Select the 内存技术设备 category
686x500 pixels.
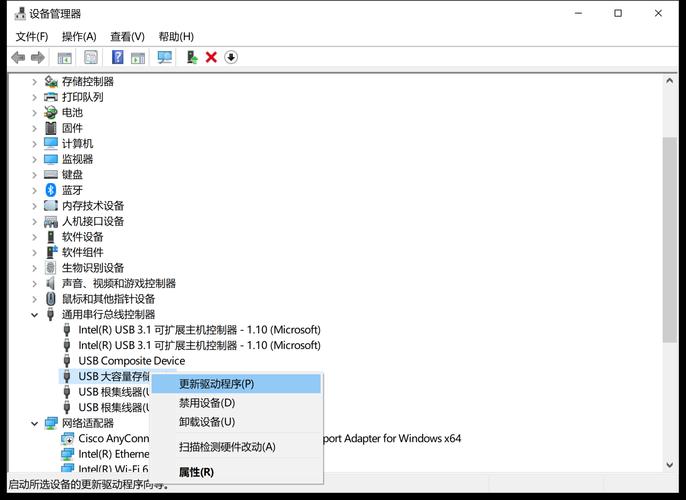coord(93,206)
